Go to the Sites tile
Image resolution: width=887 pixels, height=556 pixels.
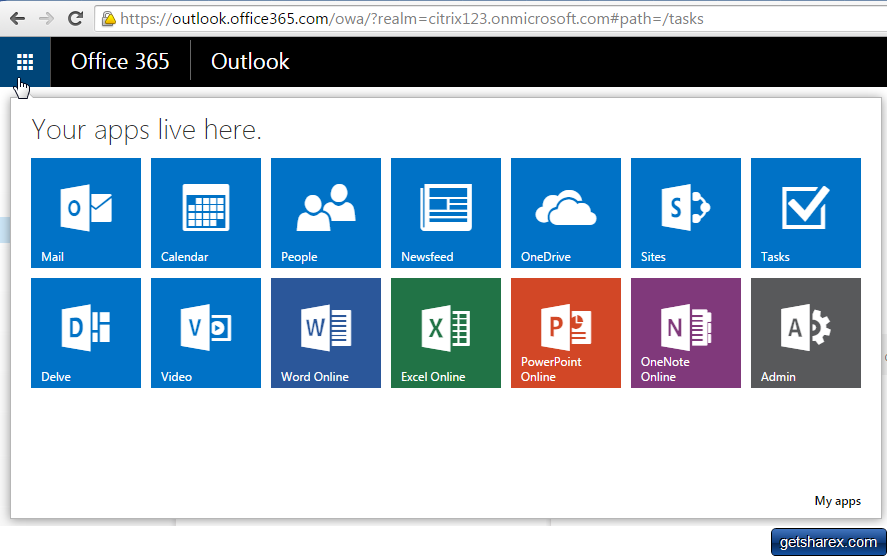[686, 212]
